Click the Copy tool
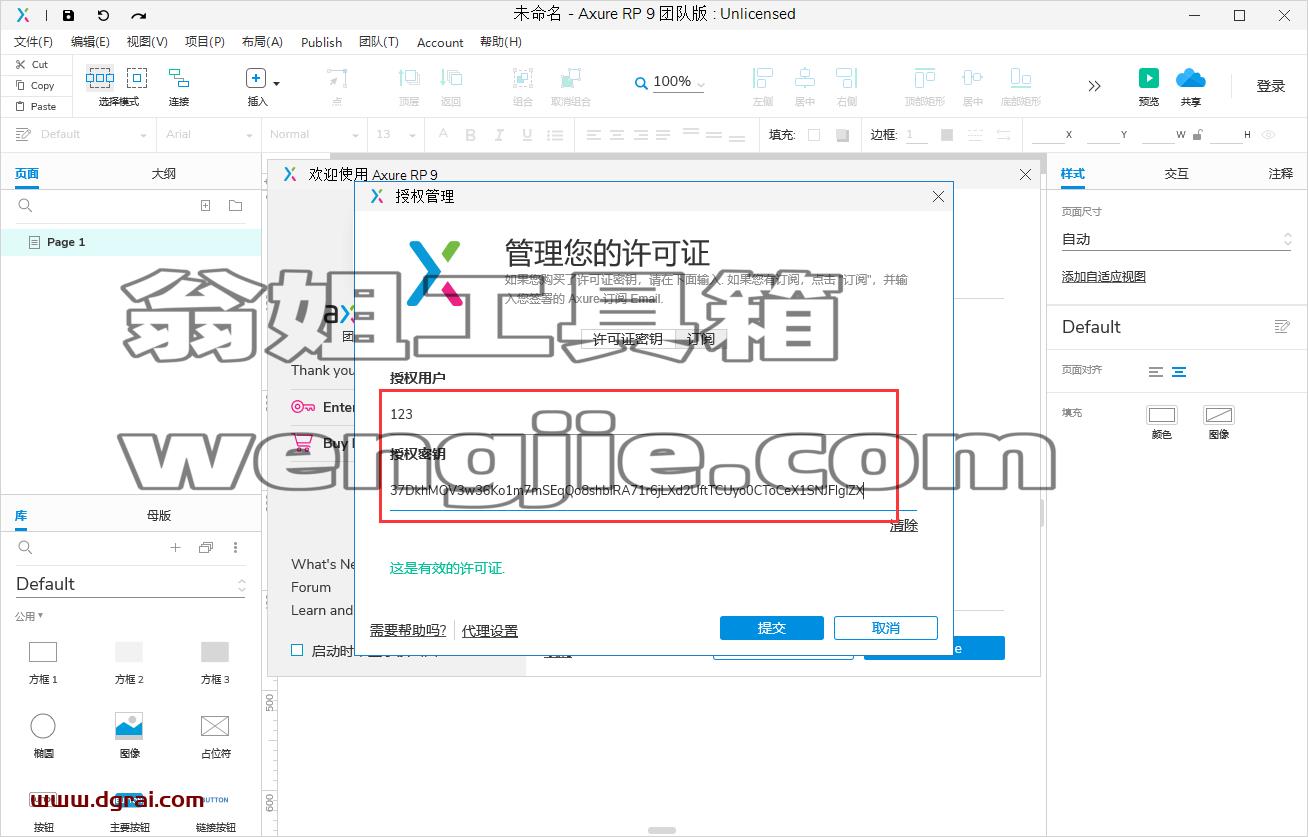1308x837 pixels. coord(34,86)
